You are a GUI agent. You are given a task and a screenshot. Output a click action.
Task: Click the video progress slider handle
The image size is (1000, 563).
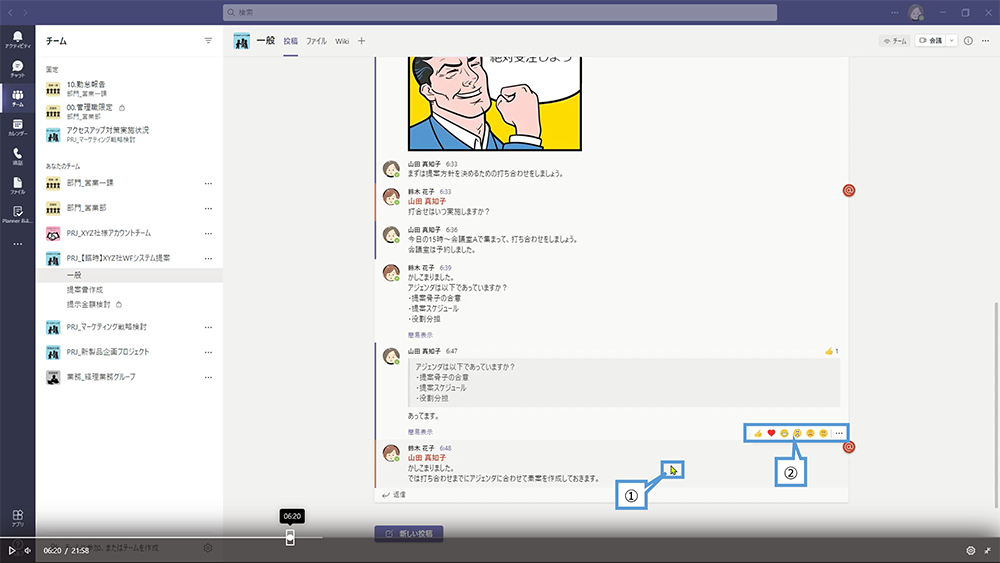(290, 537)
